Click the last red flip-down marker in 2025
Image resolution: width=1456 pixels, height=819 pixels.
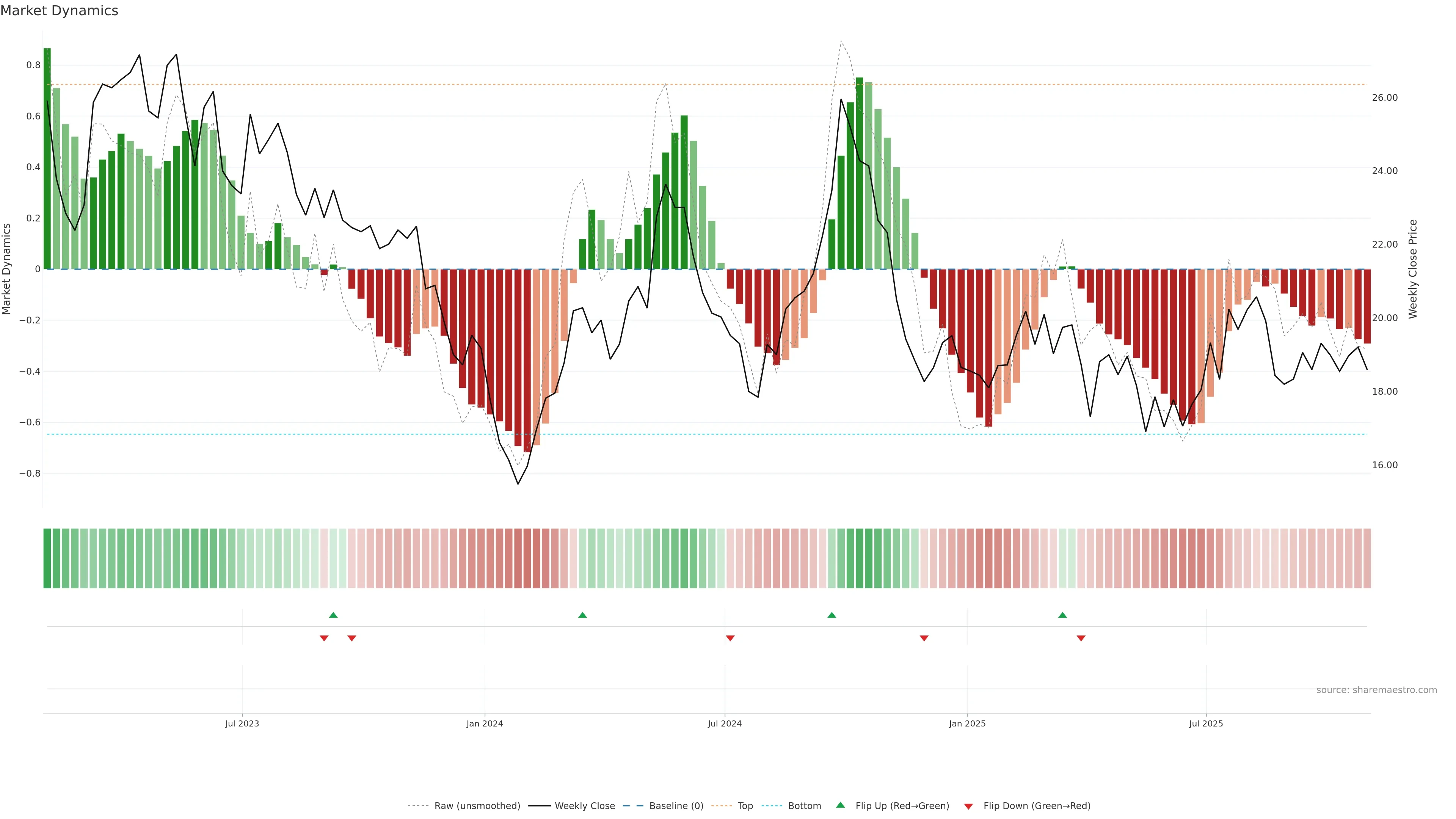[1081, 638]
